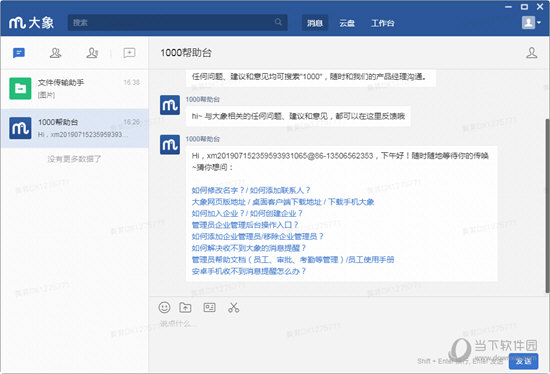Viewport: 550px width, 374px height.
Task: Click the user avatar in header
Action: coord(528,23)
